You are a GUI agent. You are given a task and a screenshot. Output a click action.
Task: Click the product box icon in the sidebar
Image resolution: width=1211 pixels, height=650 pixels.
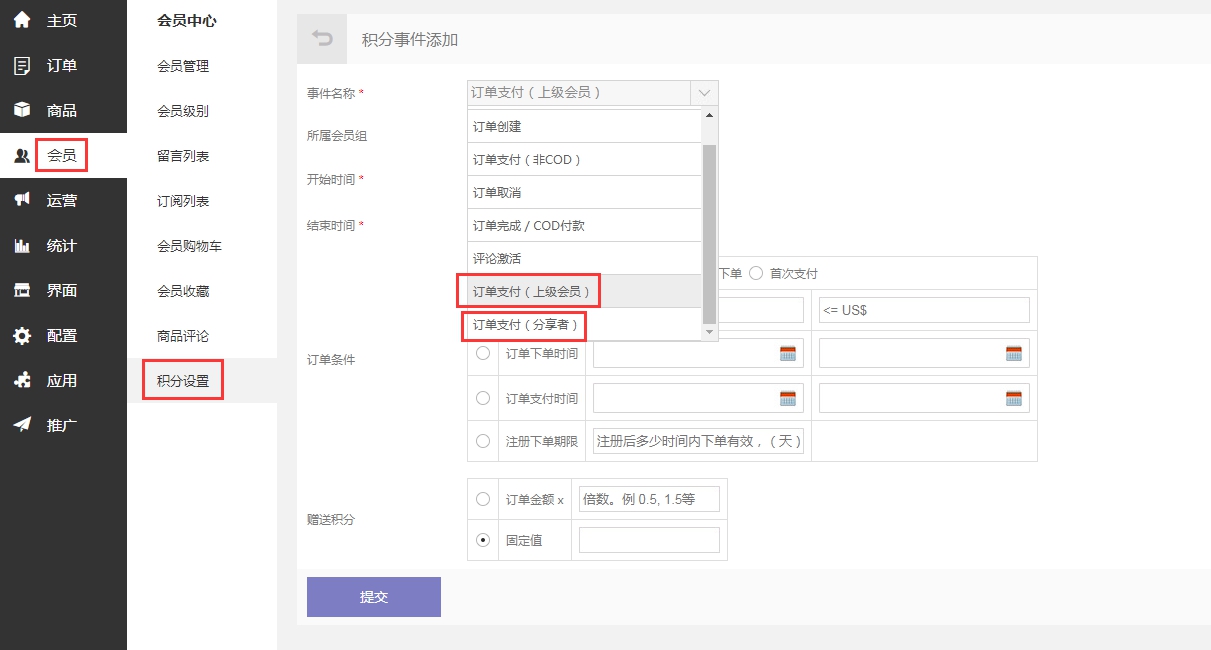pyautogui.click(x=22, y=110)
